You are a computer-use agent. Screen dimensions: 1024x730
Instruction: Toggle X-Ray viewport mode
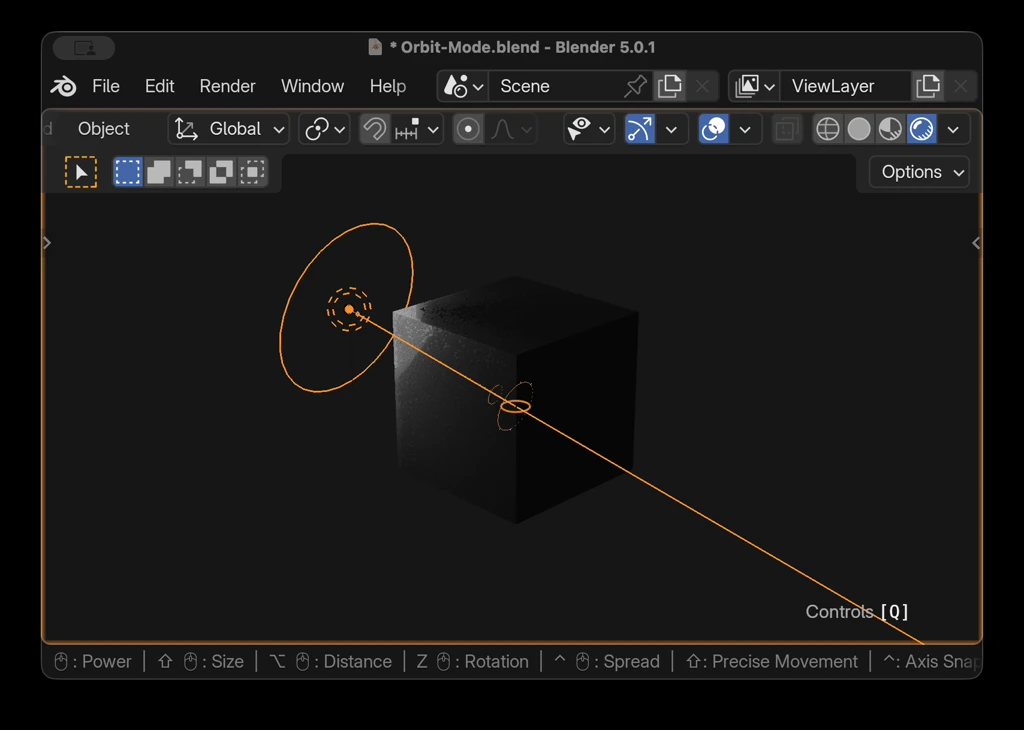point(786,128)
